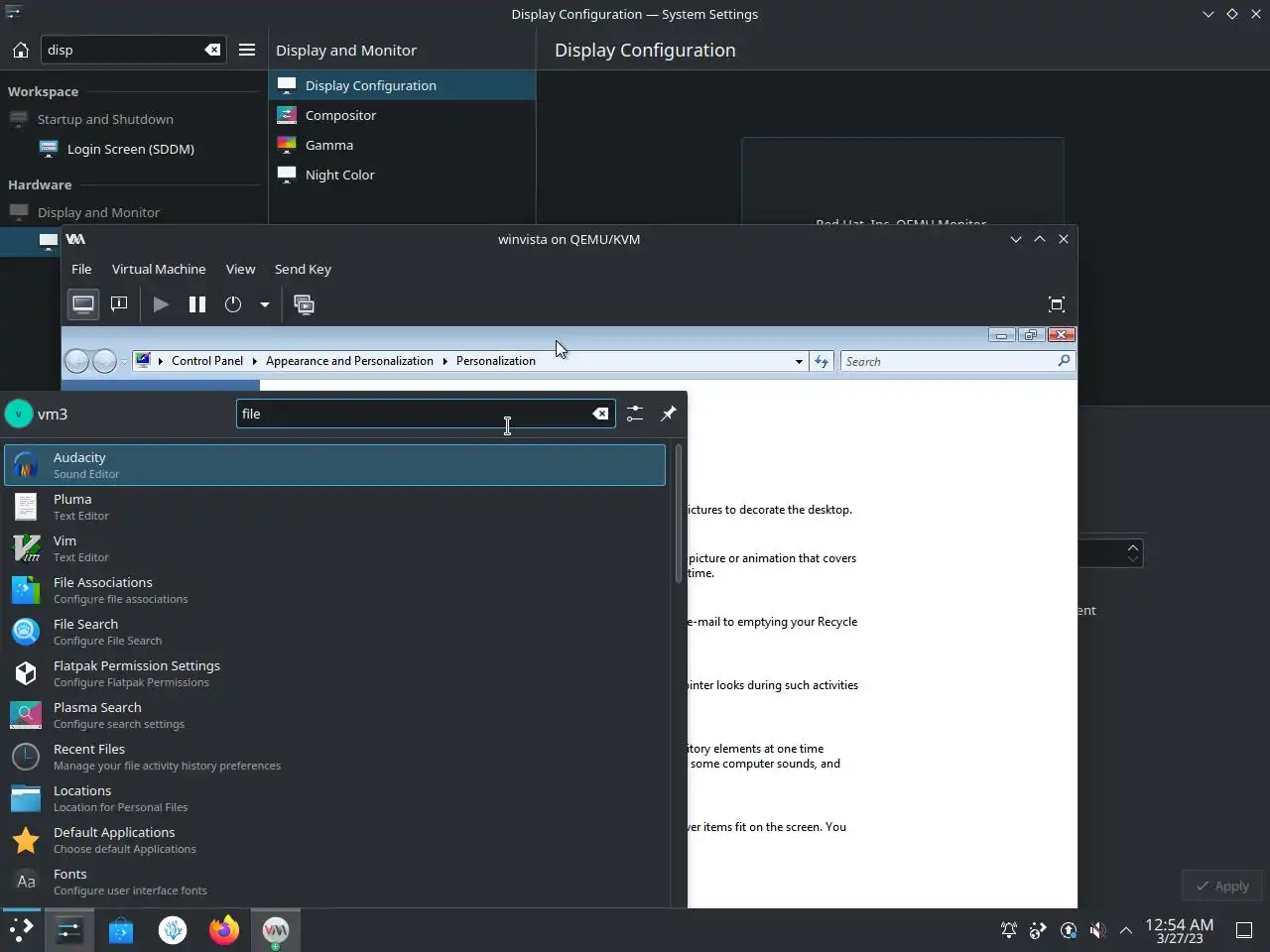Go back in Vista Control Panel
This screenshot has height=952, width=1270.
[x=77, y=361]
